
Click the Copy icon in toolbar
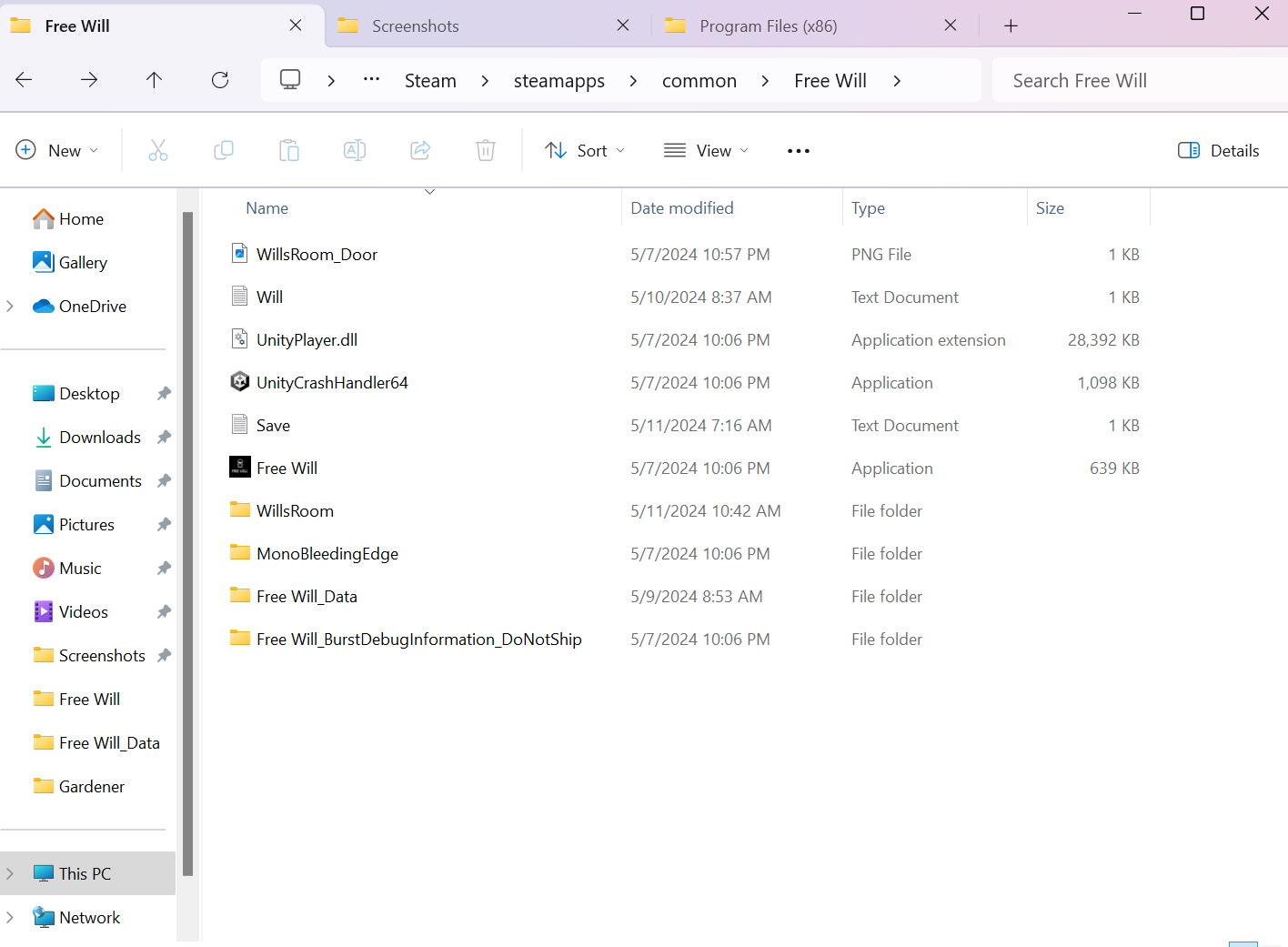(x=224, y=150)
